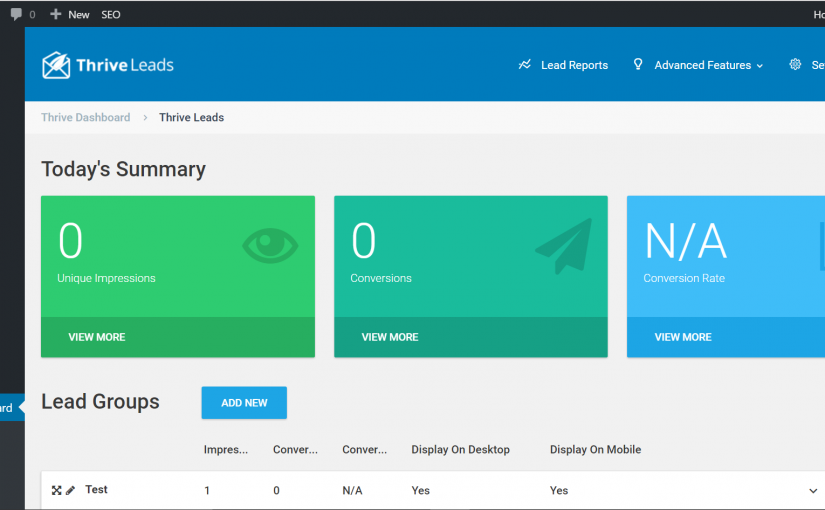This screenshot has height=510, width=825.
Task: Click the eye icon in Unique Impressions card
Action: point(270,245)
